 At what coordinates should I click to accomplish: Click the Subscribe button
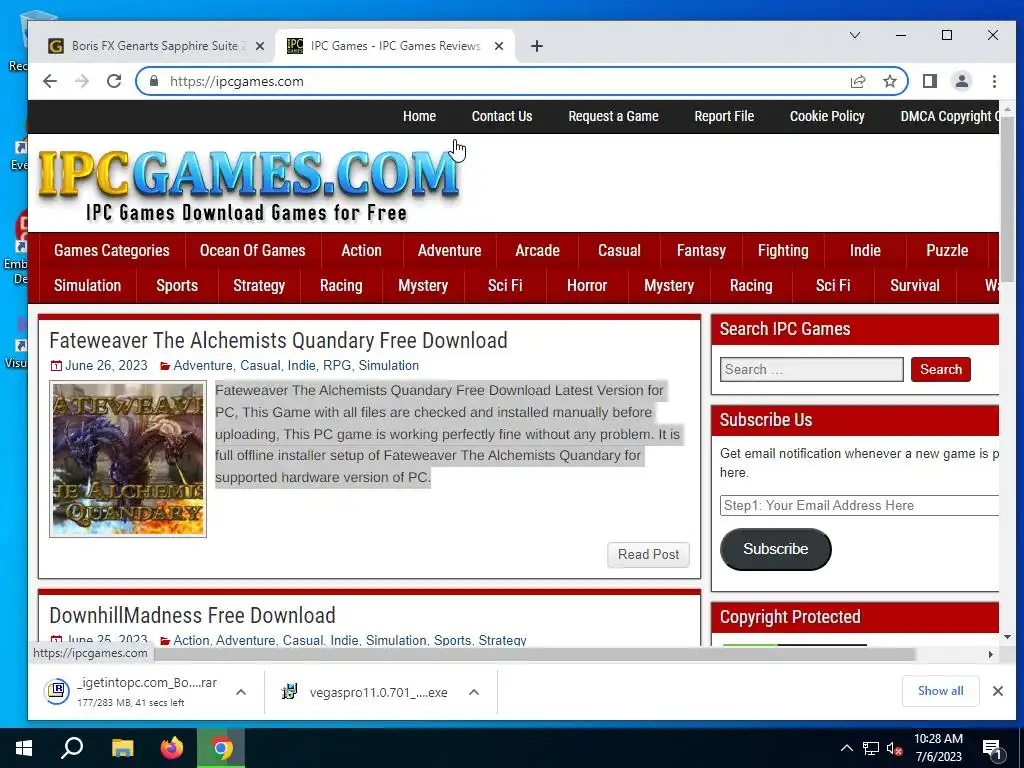[x=775, y=549]
